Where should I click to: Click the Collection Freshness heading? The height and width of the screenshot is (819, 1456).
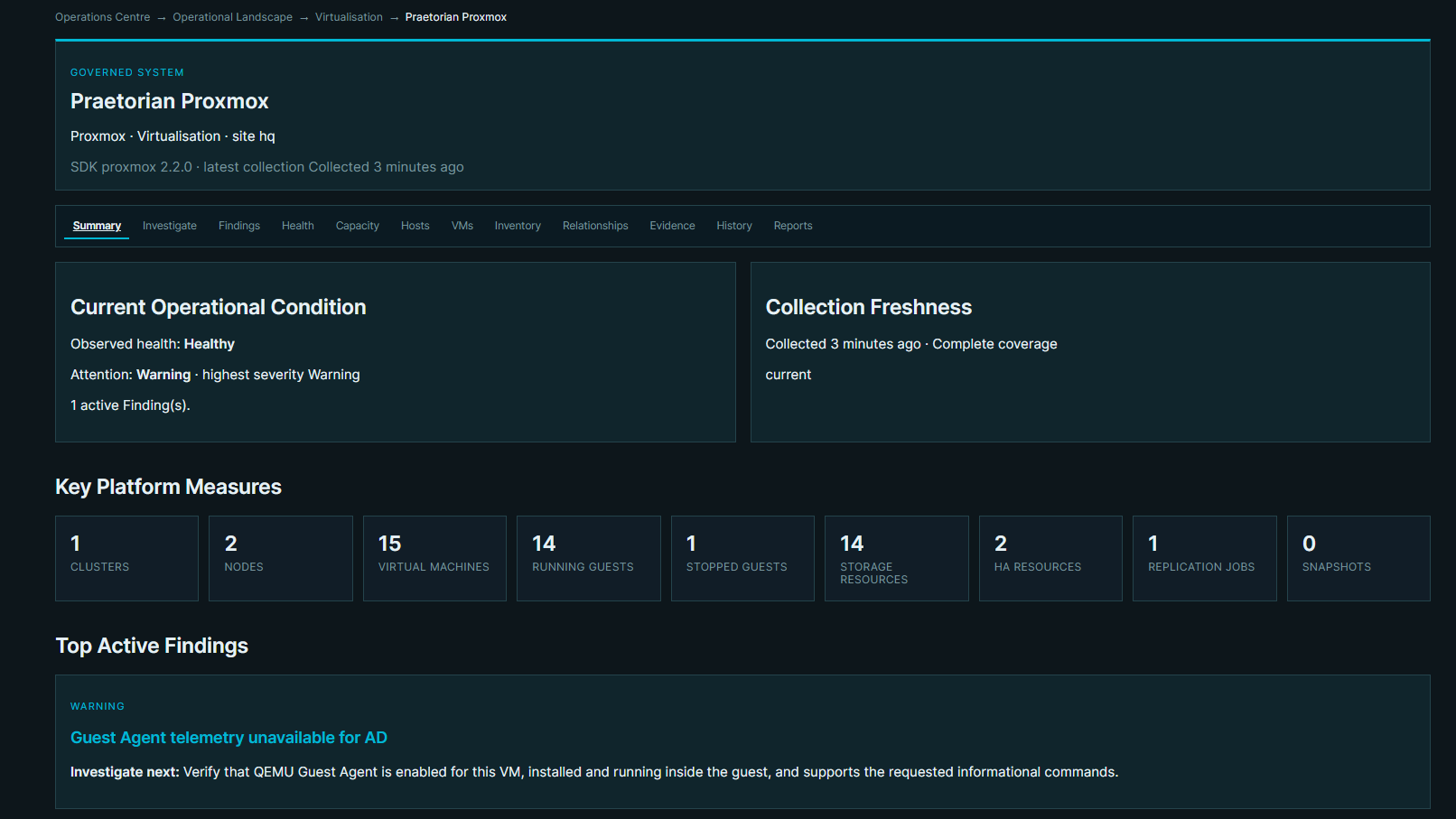click(x=869, y=307)
